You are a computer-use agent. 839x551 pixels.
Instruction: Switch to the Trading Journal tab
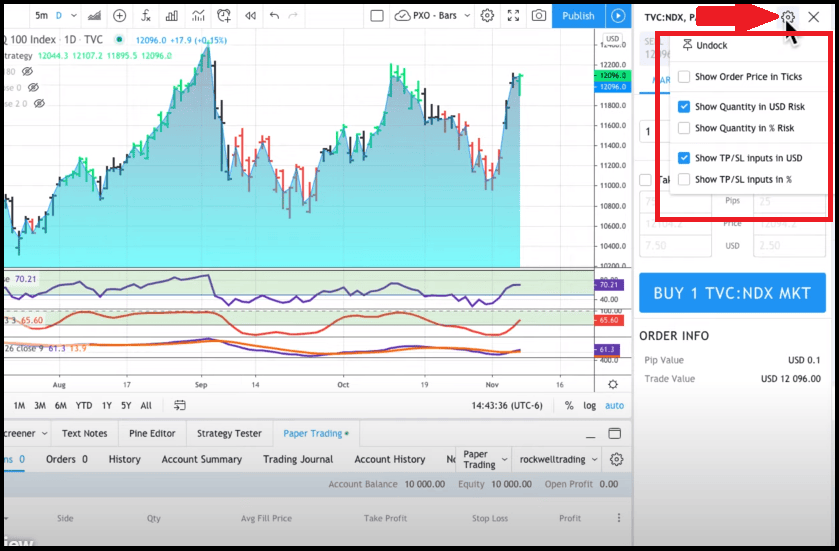coord(298,459)
